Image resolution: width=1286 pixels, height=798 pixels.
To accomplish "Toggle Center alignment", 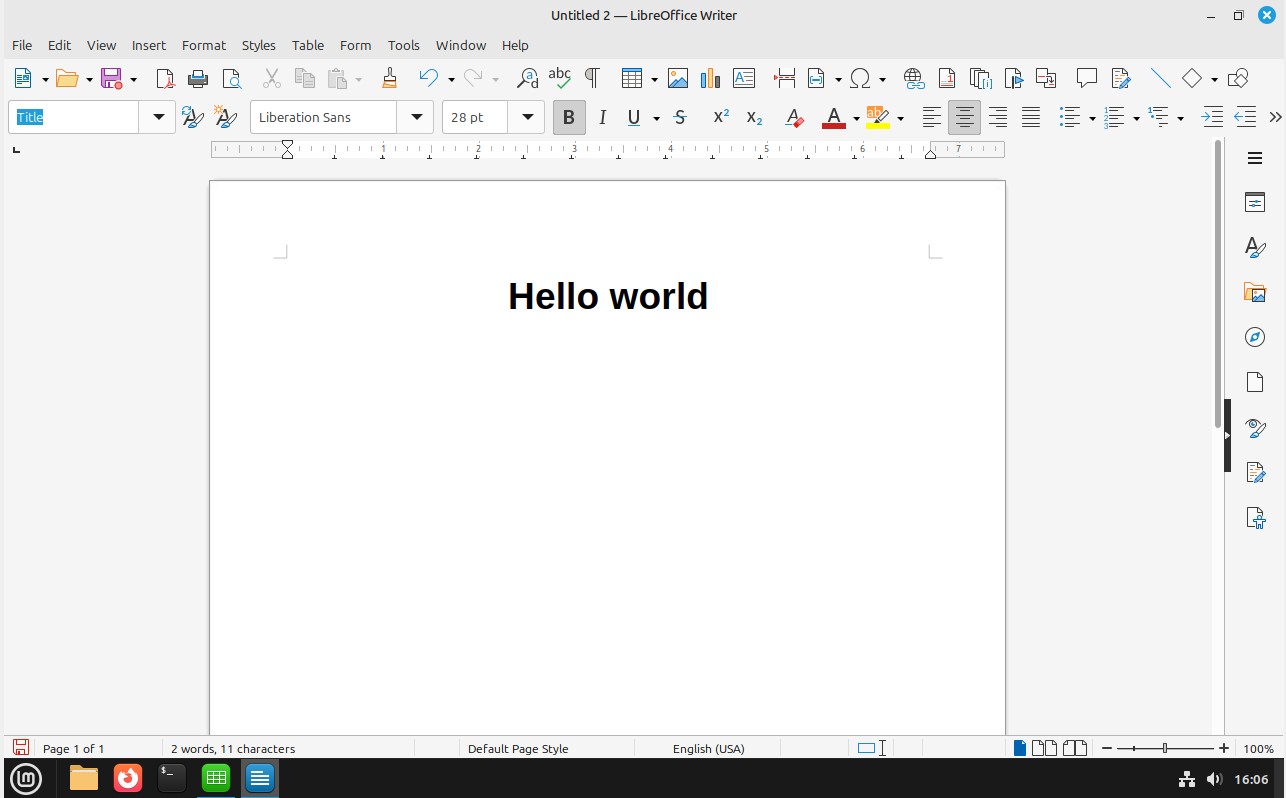I will point(965,117).
